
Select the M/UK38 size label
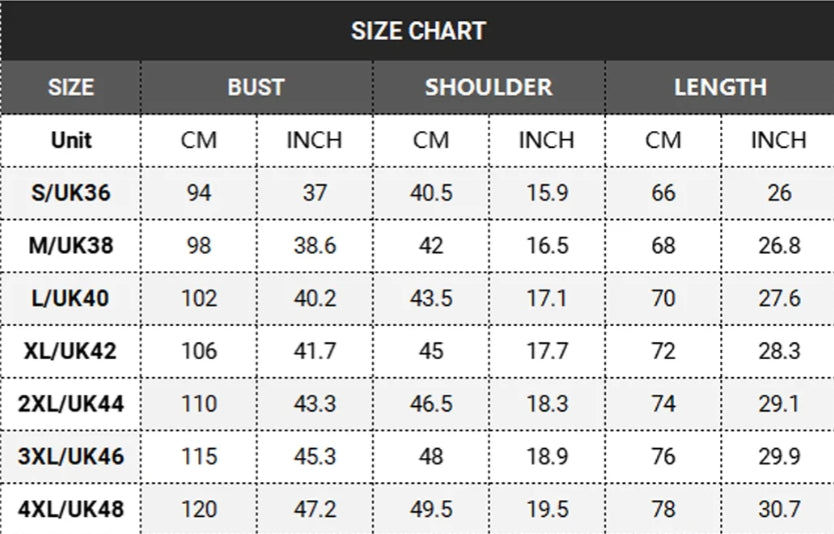pos(71,245)
